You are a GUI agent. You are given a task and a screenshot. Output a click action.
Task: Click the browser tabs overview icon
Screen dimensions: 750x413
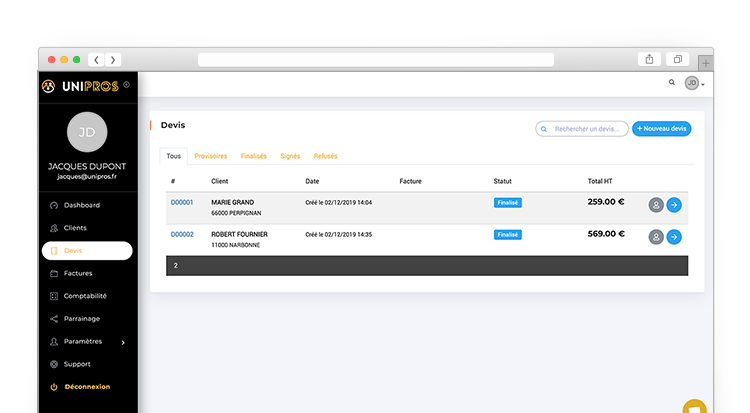pyautogui.click(x=677, y=59)
